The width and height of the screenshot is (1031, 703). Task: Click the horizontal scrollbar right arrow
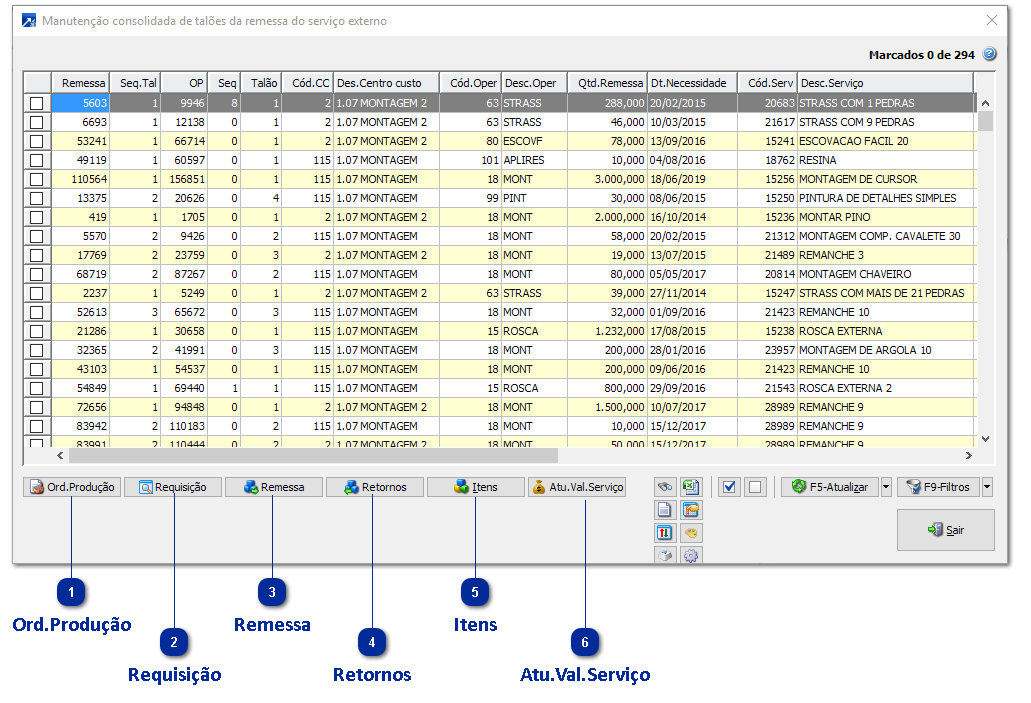point(968,456)
